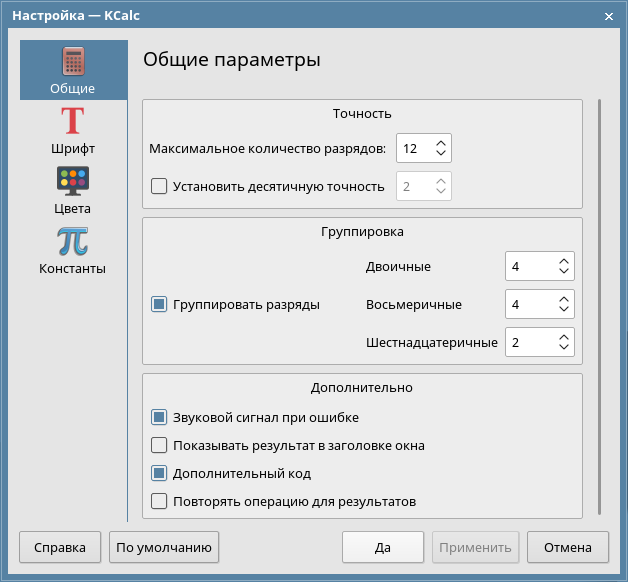Viewport: 628px width, 582px height.
Task: Click the settings page vertical scrollbar
Action: pos(599,300)
